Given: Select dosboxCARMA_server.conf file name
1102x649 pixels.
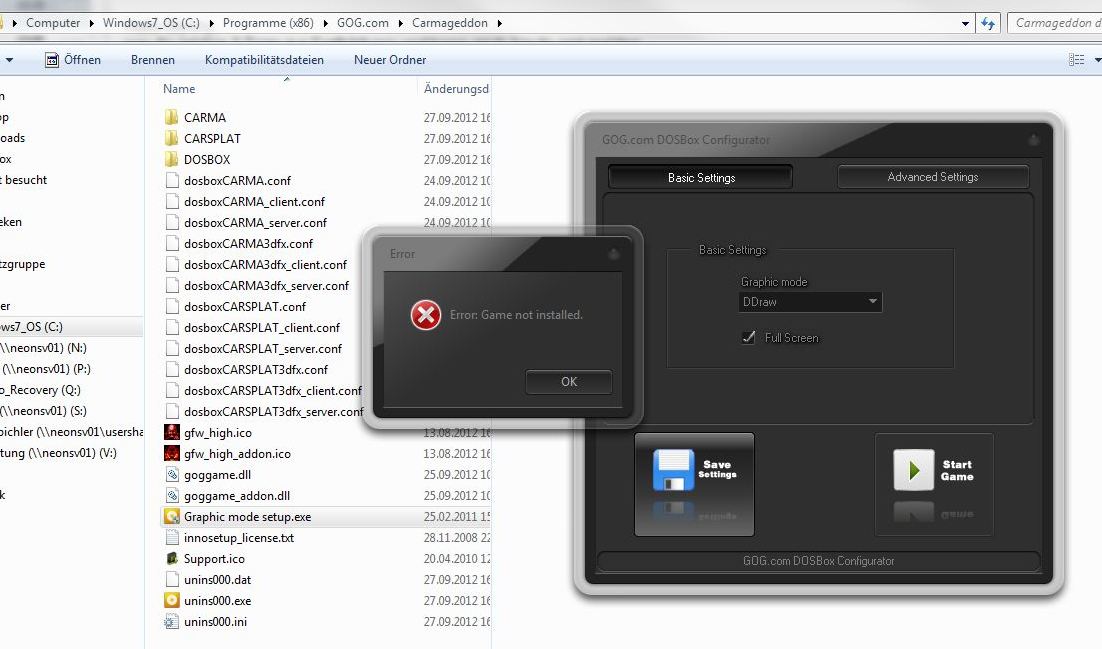Looking at the screenshot, I should pyautogui.click(x=255, y=223).
